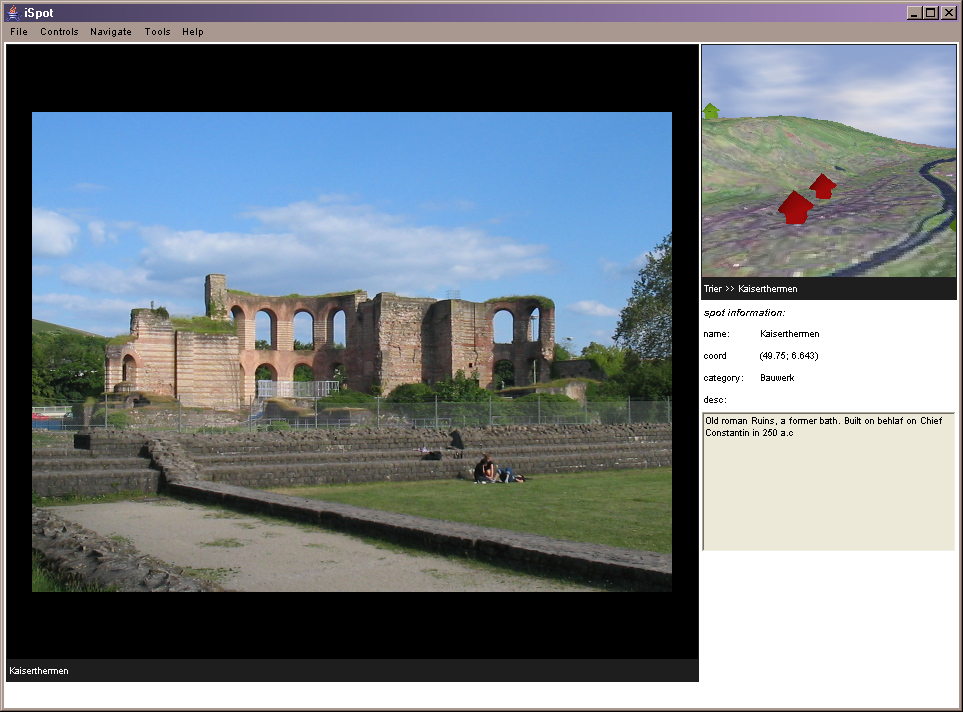Open the Controls menu
963x712 pixels.
point(59,32)
